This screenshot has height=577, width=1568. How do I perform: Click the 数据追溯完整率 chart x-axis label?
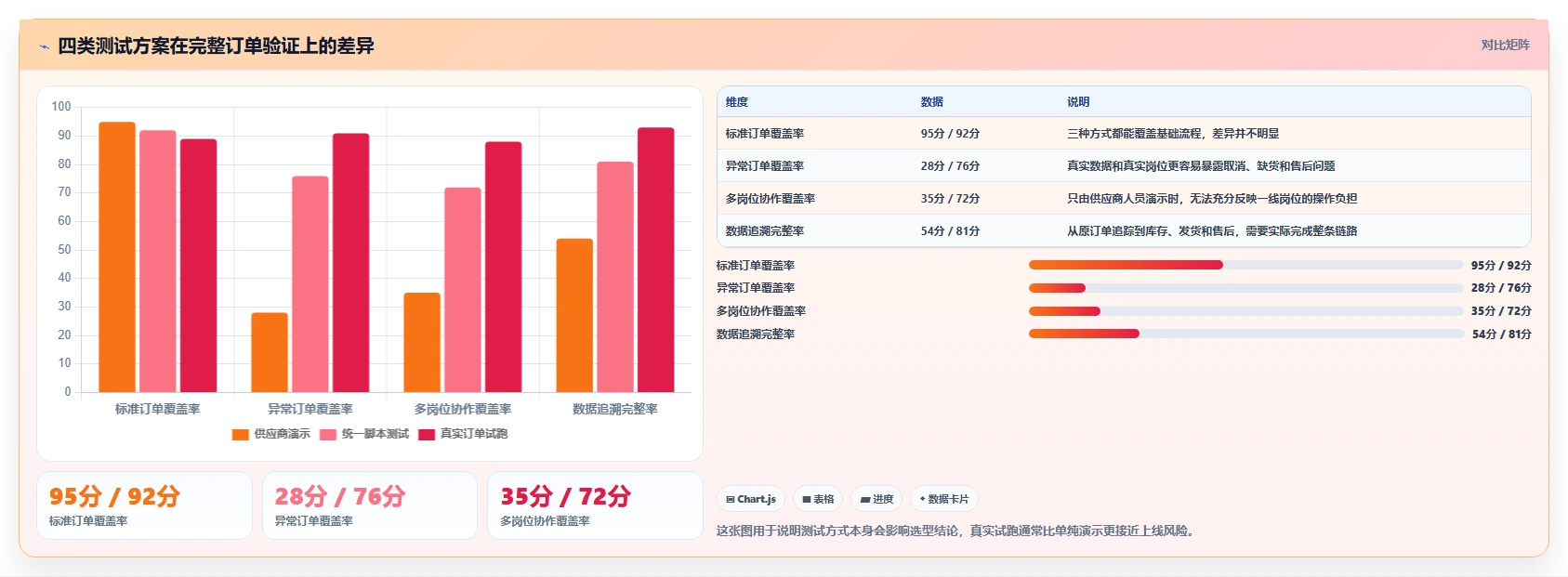[x=615, y=409]
